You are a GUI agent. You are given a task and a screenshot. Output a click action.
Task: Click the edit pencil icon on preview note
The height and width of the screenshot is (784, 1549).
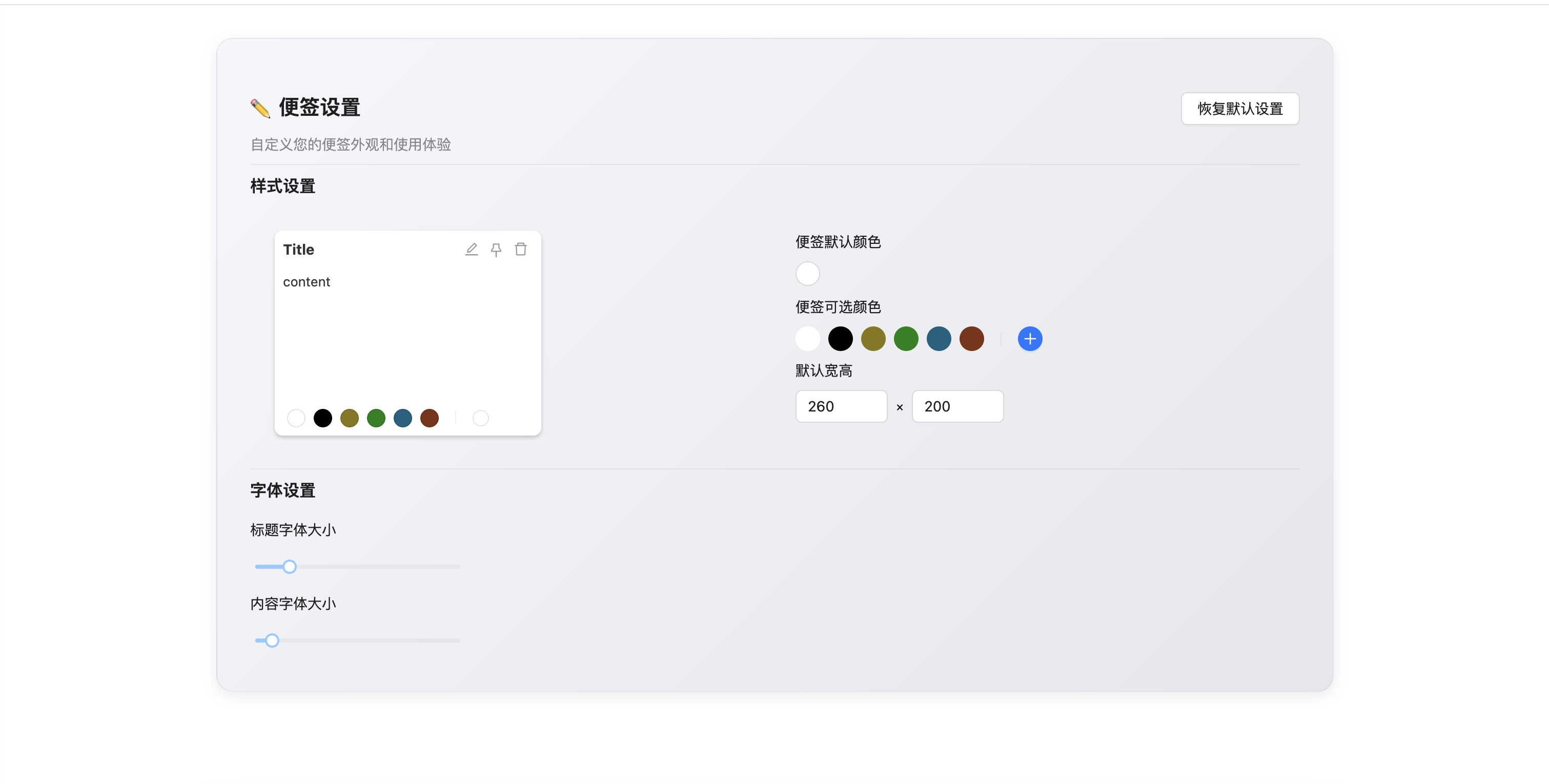pyautogui.click(x=472, y=250)
